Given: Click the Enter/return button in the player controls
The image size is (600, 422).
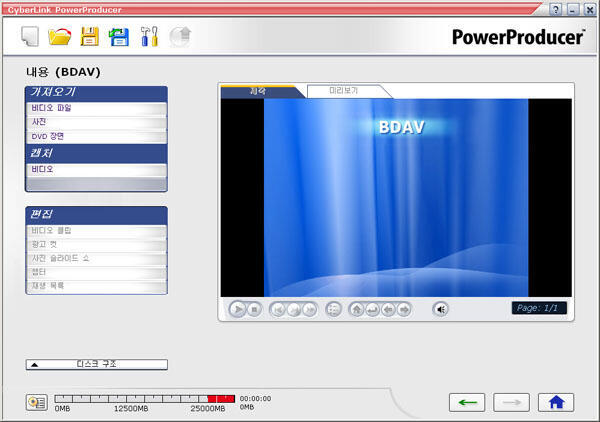Looking at the screenshot, I should [372, 310].
